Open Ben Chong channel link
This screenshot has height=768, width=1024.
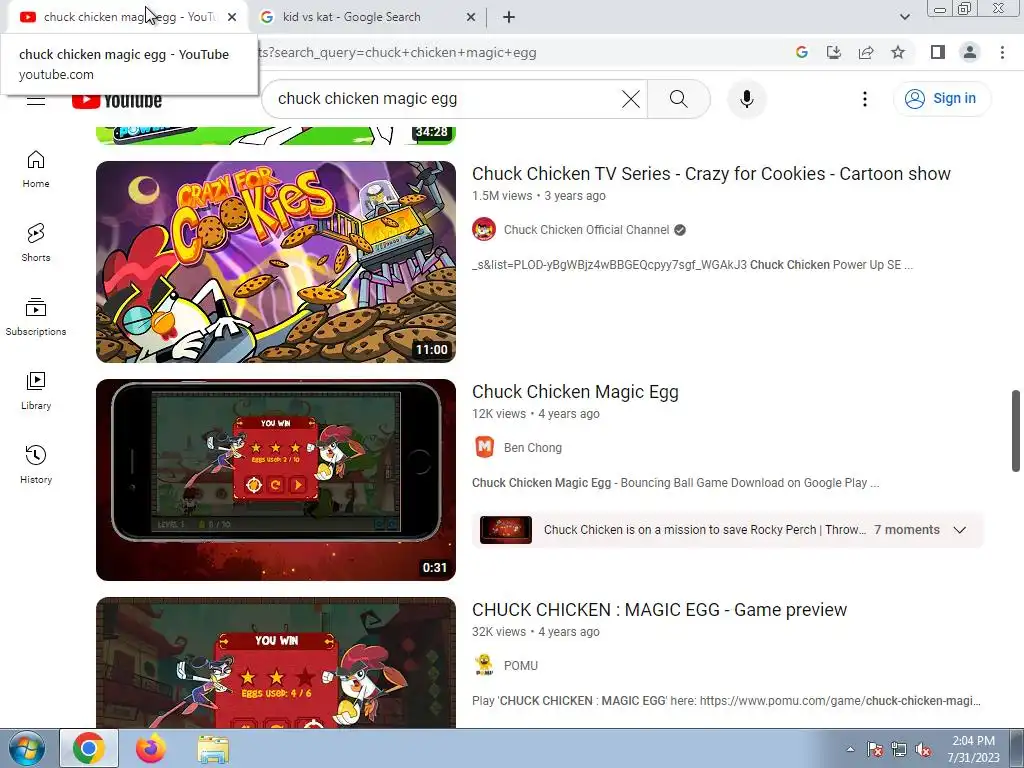(x=533, y=447)
